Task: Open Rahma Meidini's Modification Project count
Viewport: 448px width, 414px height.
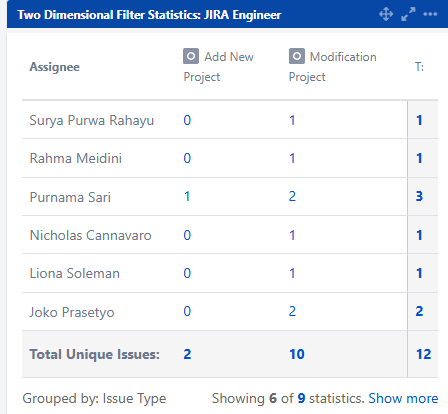Action: pos(292,158)
